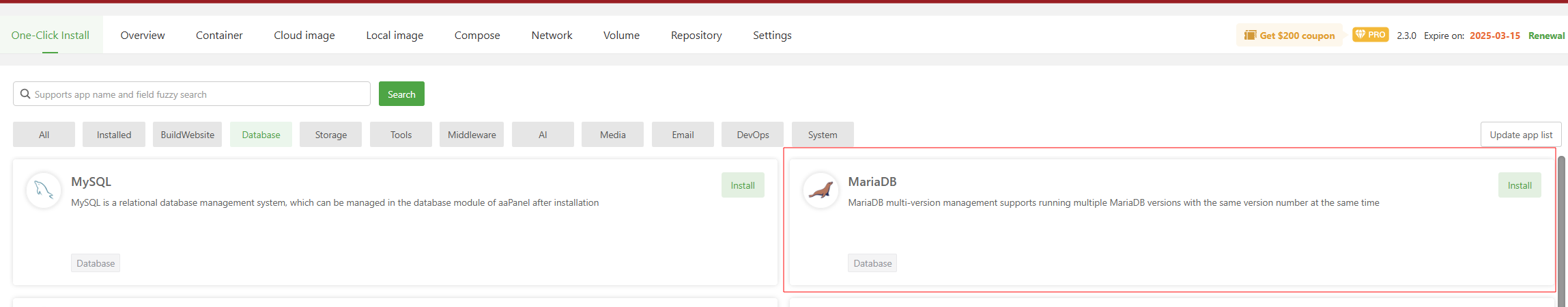
Task: Filter by BuildWebsite category
Action: [188, 135]
